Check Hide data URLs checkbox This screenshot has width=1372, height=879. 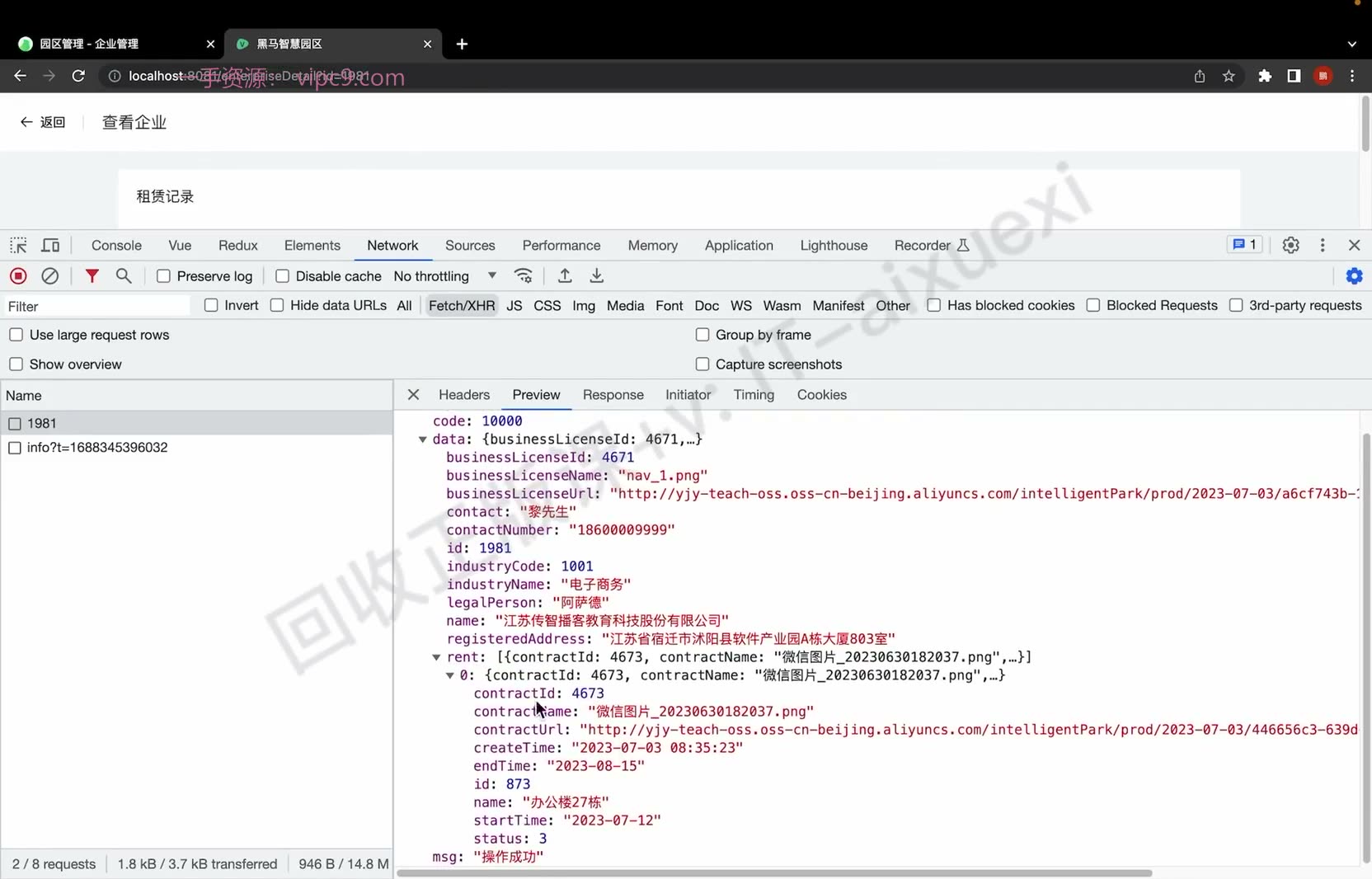pos(277,305)
